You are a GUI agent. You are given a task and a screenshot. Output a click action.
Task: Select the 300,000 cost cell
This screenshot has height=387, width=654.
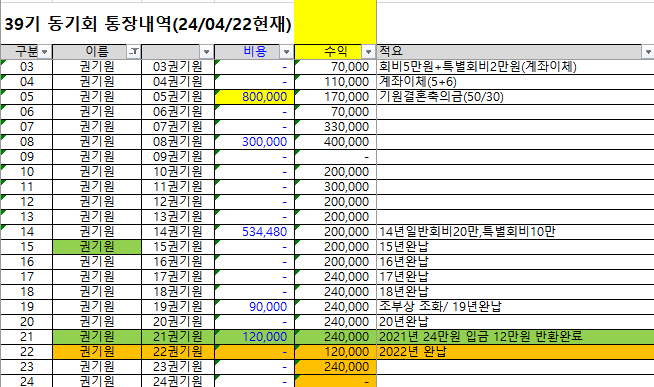(254, 142)
